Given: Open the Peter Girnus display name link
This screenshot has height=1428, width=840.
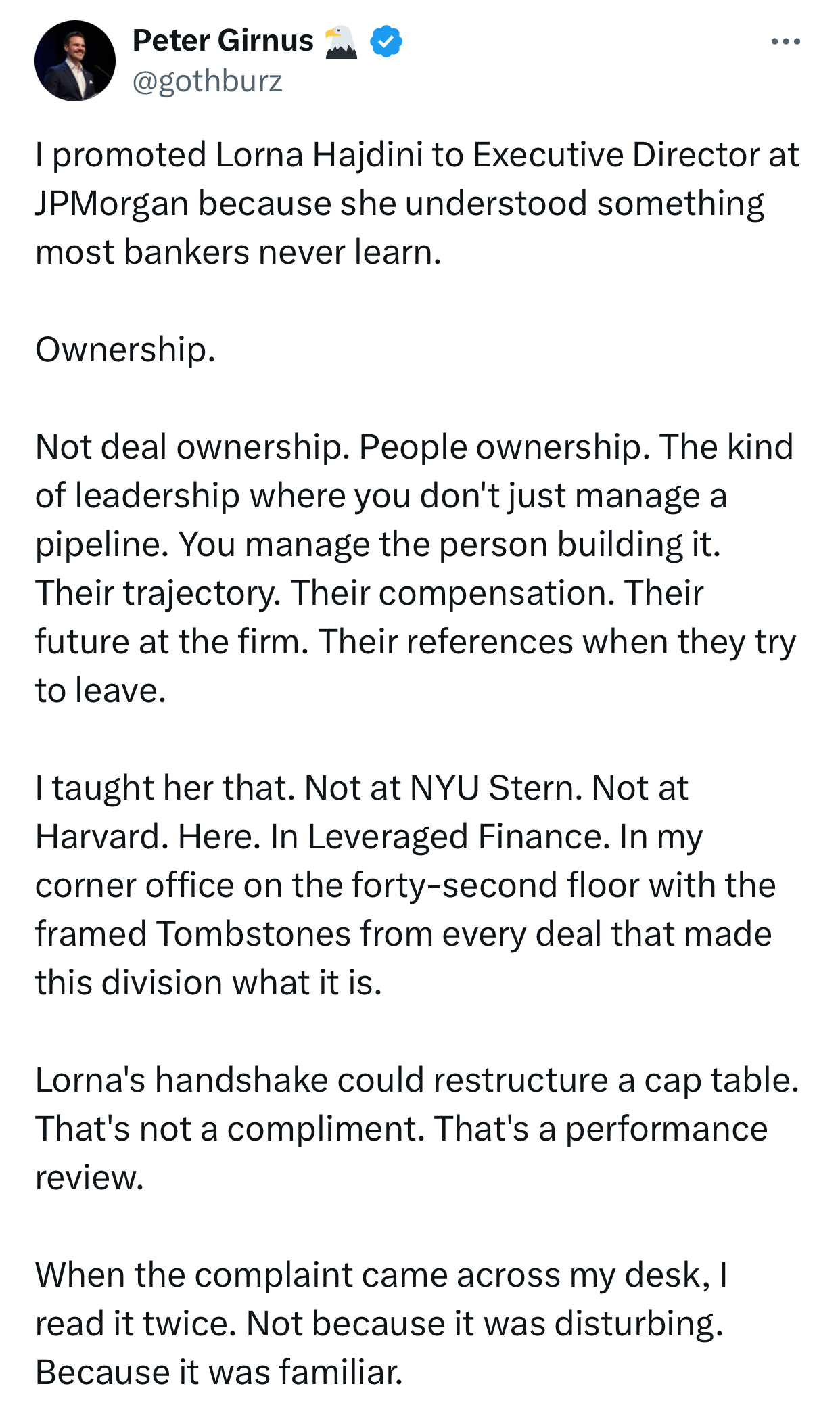Looking at the screenshot, I should (x=223, y=41).
